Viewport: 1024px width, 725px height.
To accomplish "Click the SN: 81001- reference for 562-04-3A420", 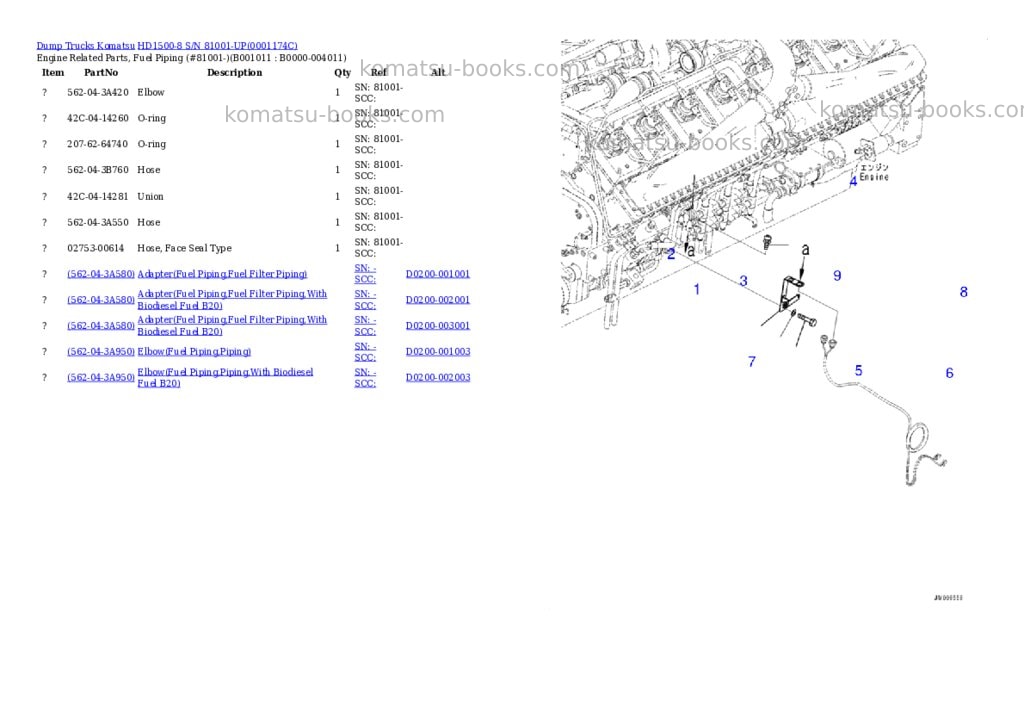I will click(x=379, y=87).
